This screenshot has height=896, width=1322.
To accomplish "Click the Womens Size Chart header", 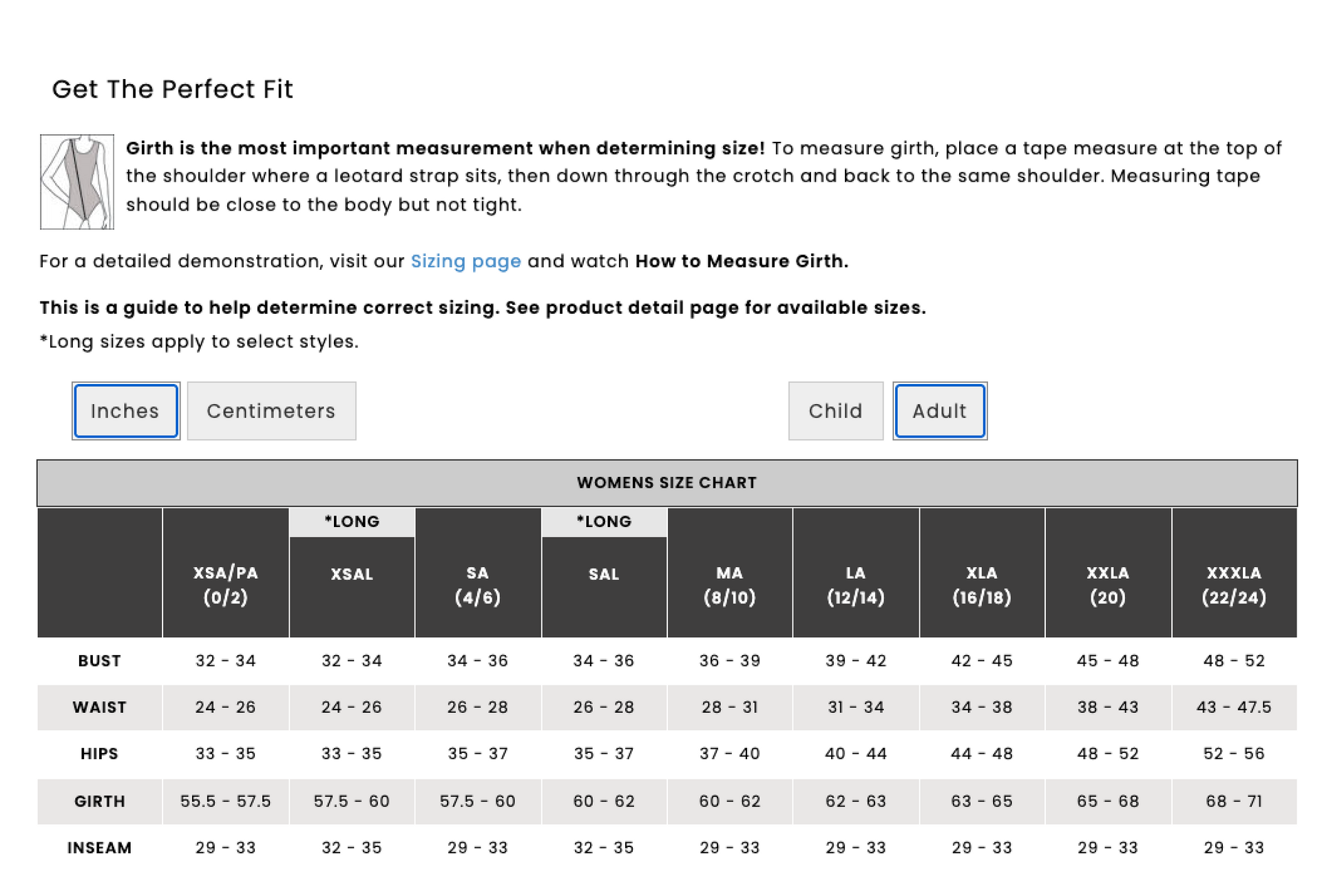I will (667, 483).
